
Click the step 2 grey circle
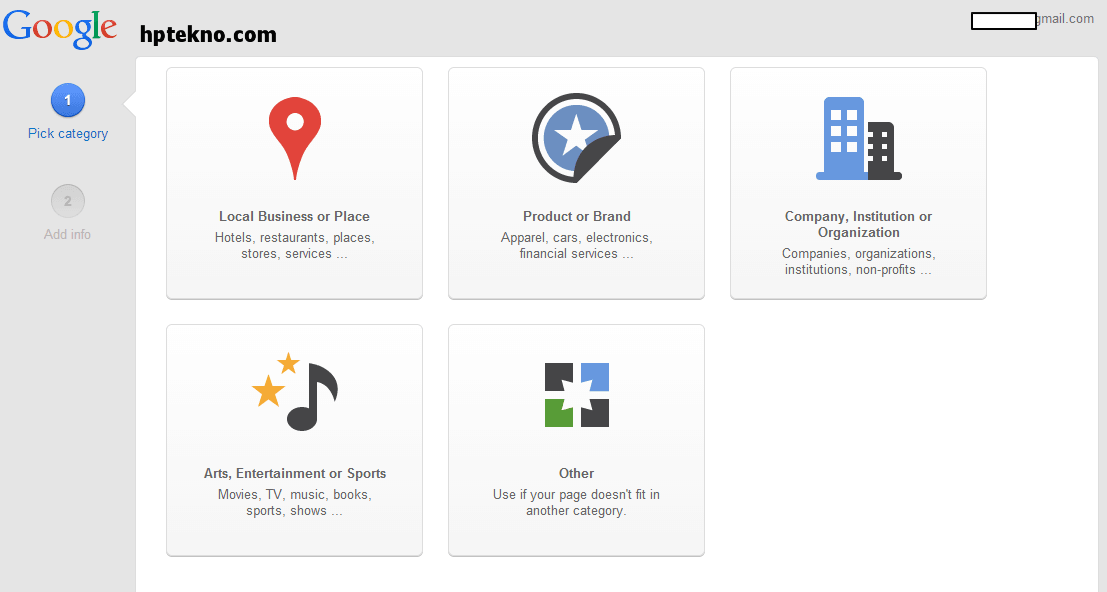[68, 201]
